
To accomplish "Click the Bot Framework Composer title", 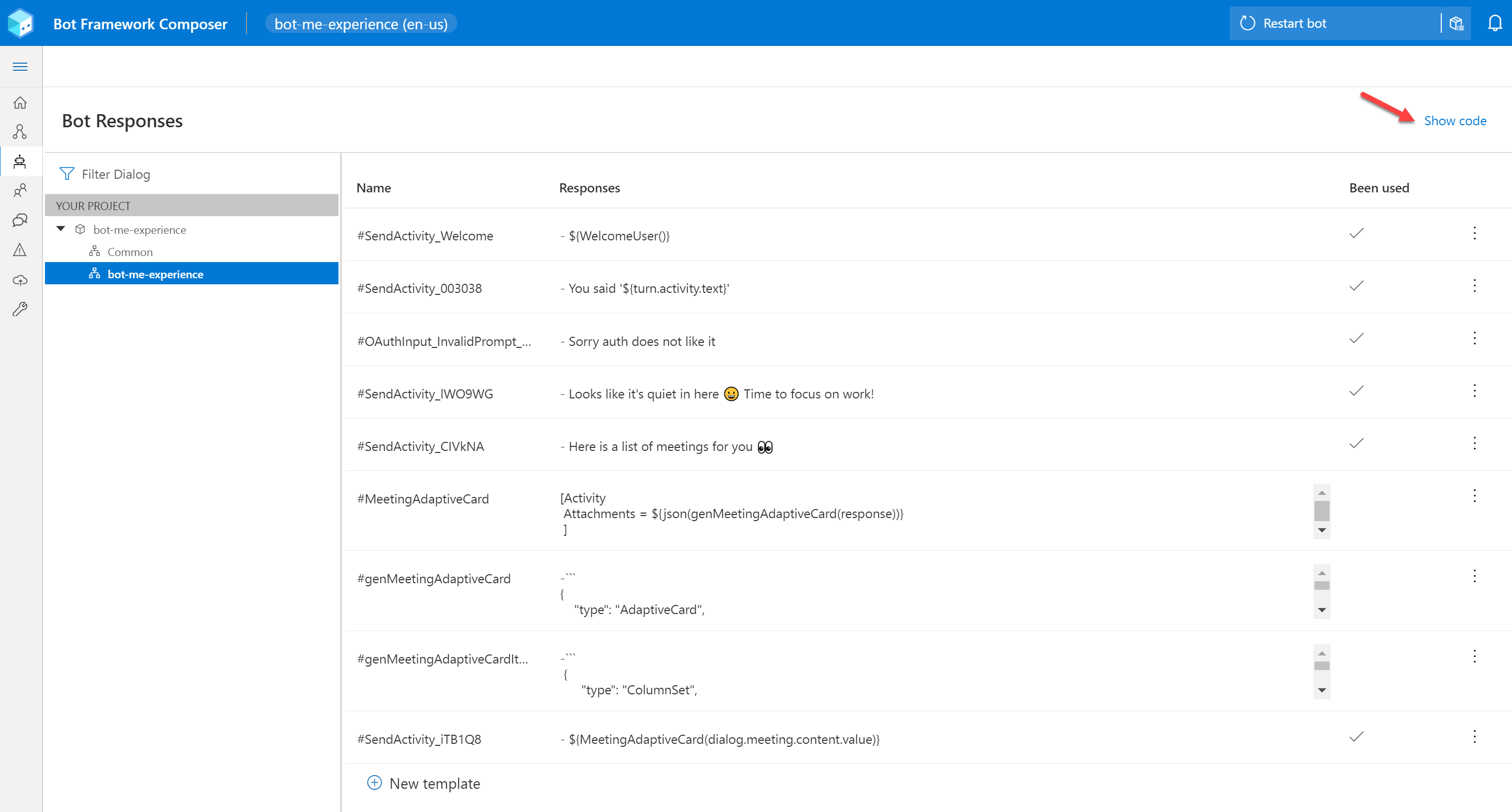I will click(140, 23).
